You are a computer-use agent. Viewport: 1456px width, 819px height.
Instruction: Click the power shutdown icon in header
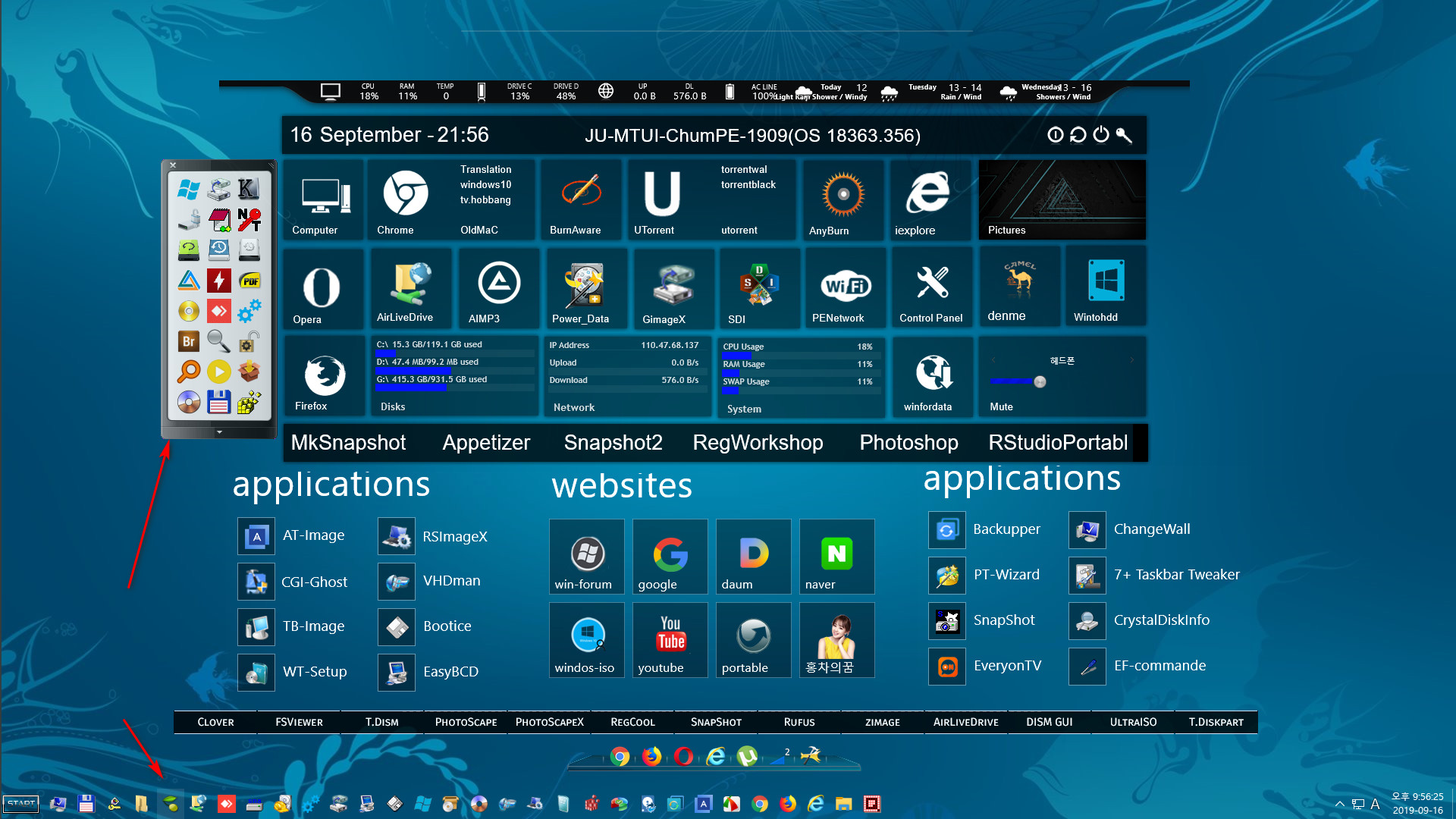pyautogui.click(x=1100, y=135)
